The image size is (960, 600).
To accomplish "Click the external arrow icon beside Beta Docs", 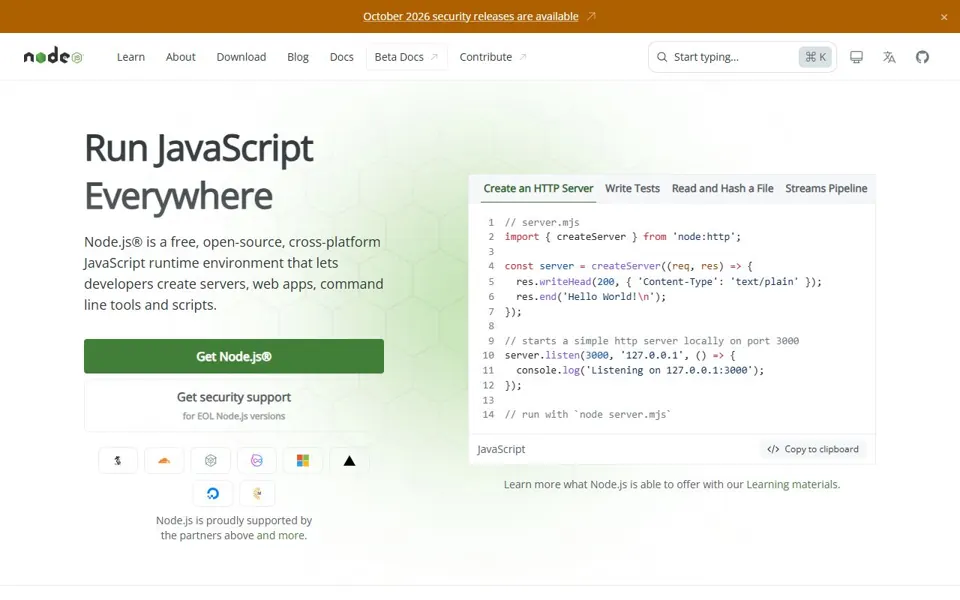I will (x=434, y=57).
